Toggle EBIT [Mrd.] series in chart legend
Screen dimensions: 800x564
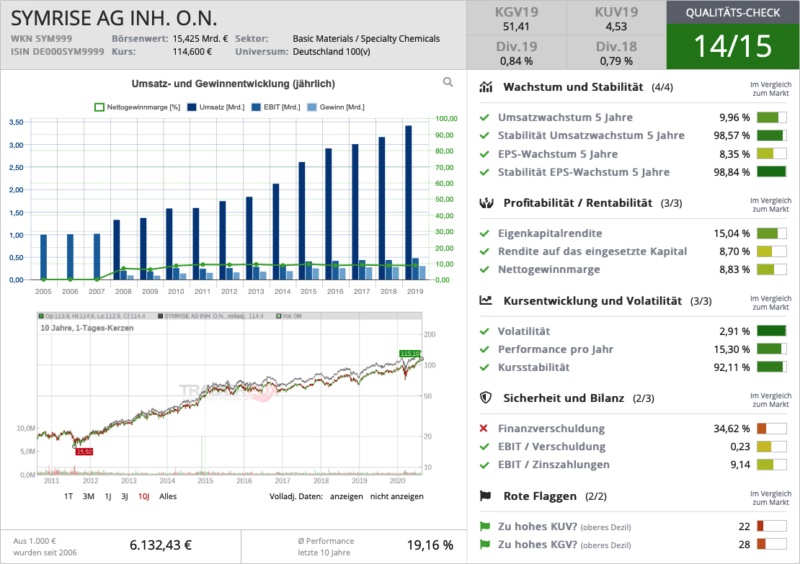click(276, 107)
